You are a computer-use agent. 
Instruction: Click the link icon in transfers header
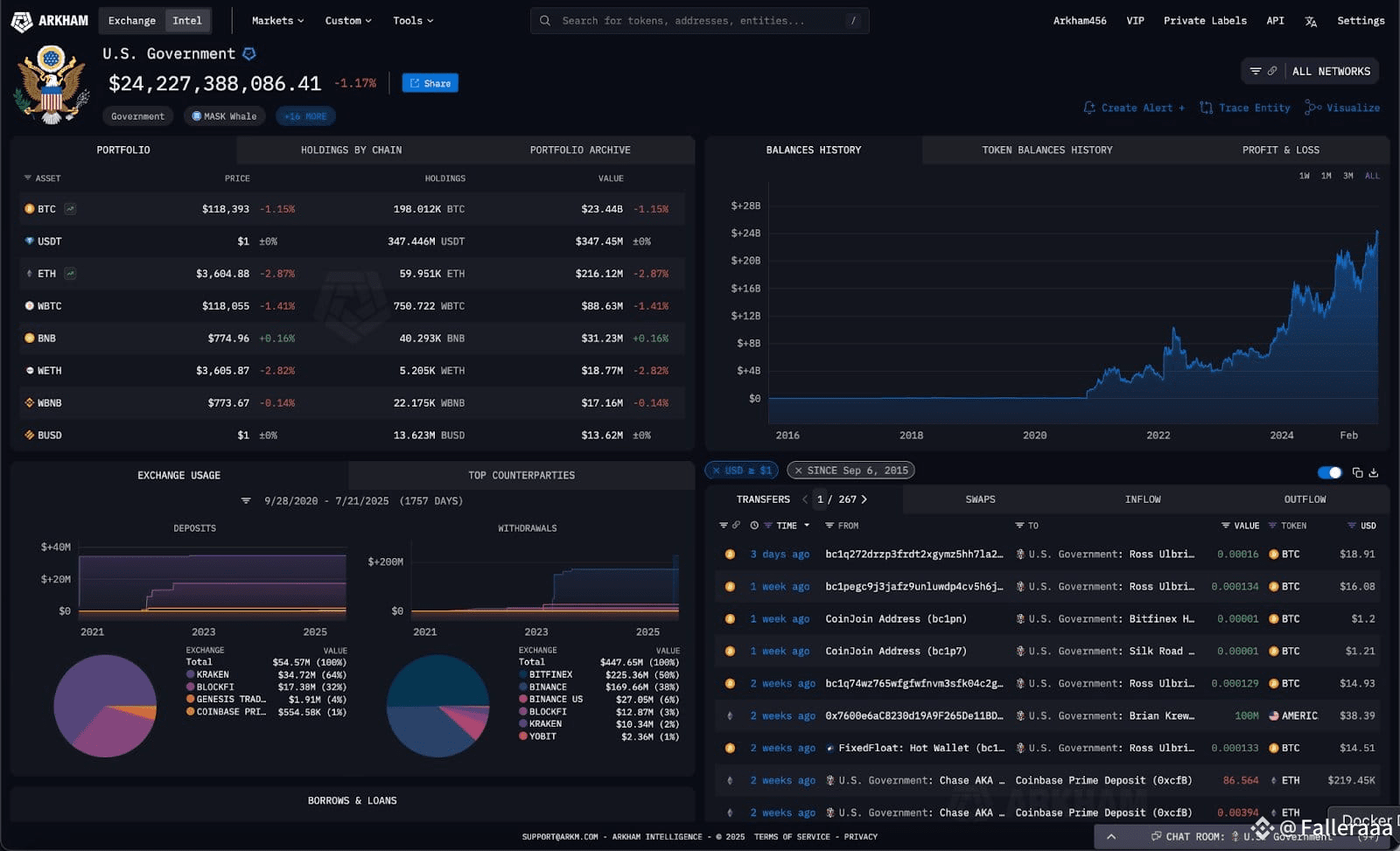(736, 526)
